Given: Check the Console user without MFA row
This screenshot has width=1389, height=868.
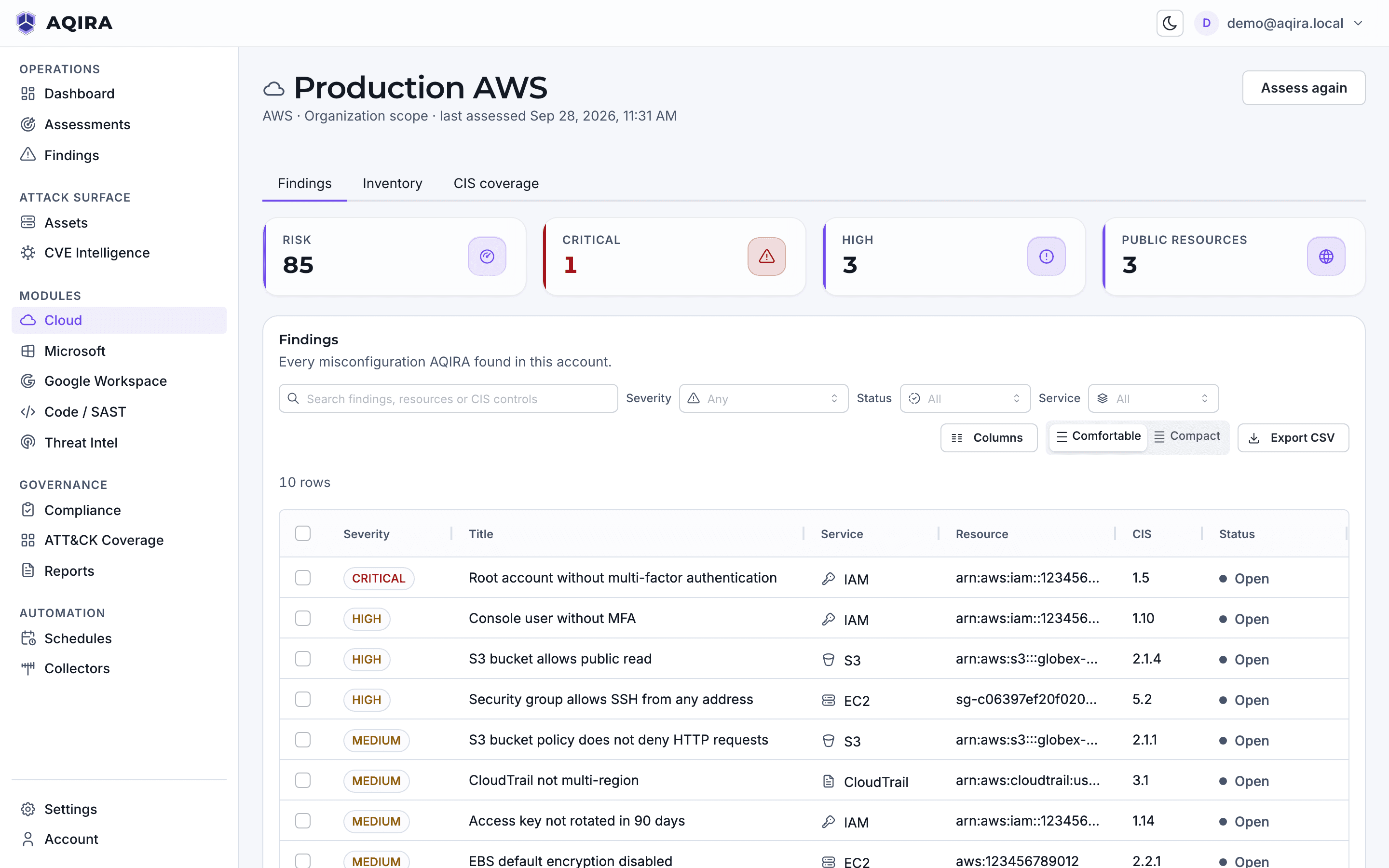Looking at the screenshot, I should pos(302,618).
